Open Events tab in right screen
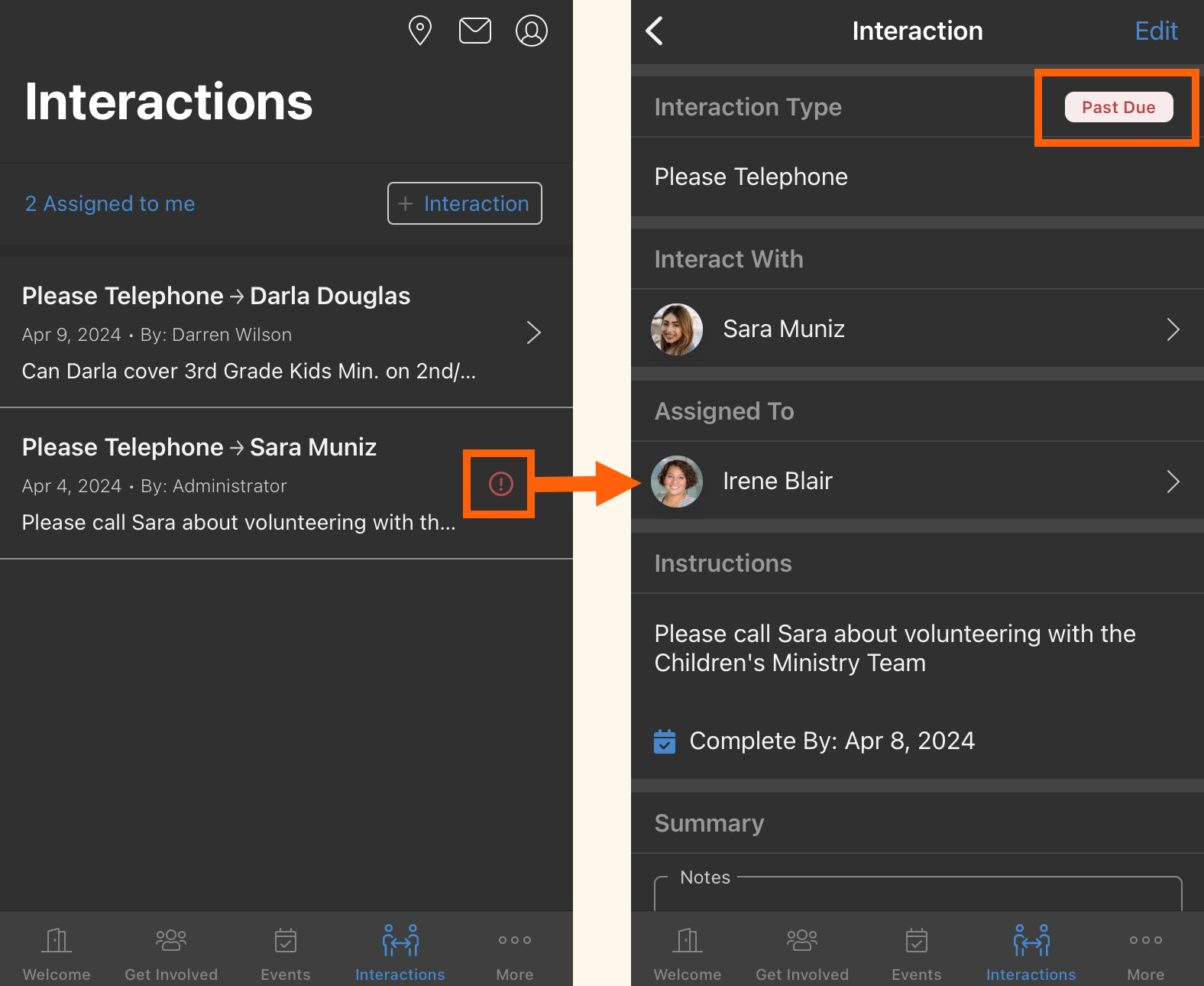 coord(916,952)
